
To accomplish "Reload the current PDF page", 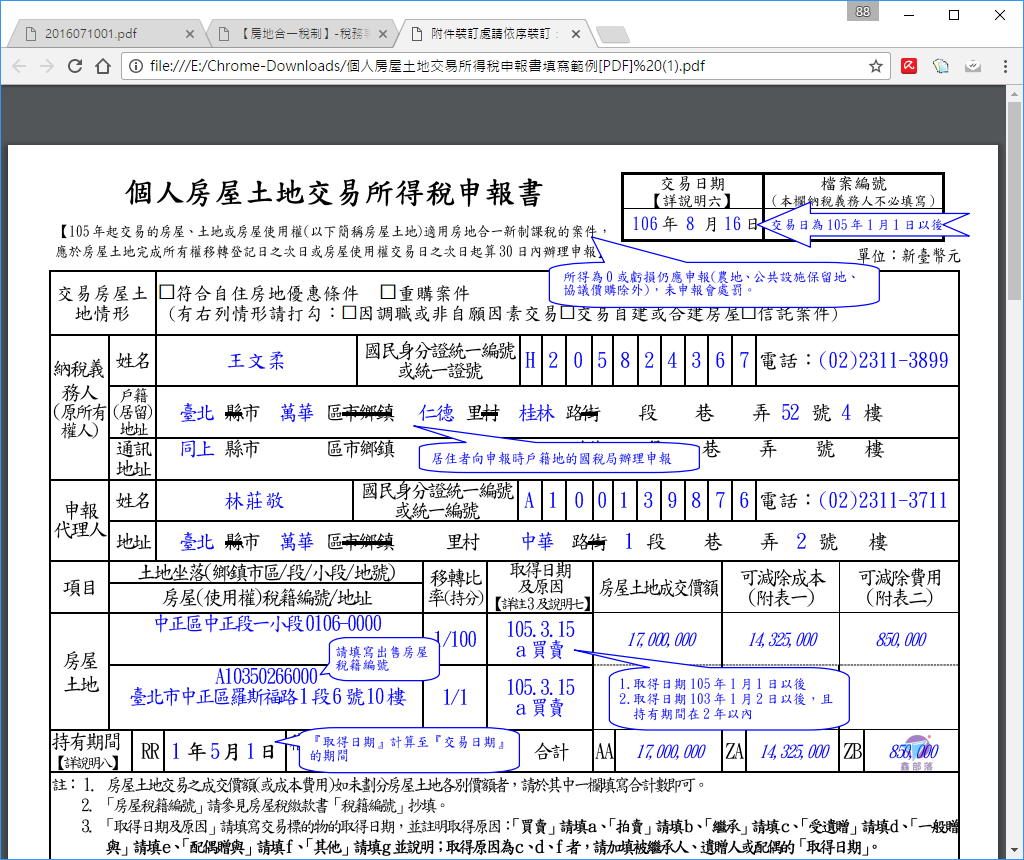I will tap(75, 66).
